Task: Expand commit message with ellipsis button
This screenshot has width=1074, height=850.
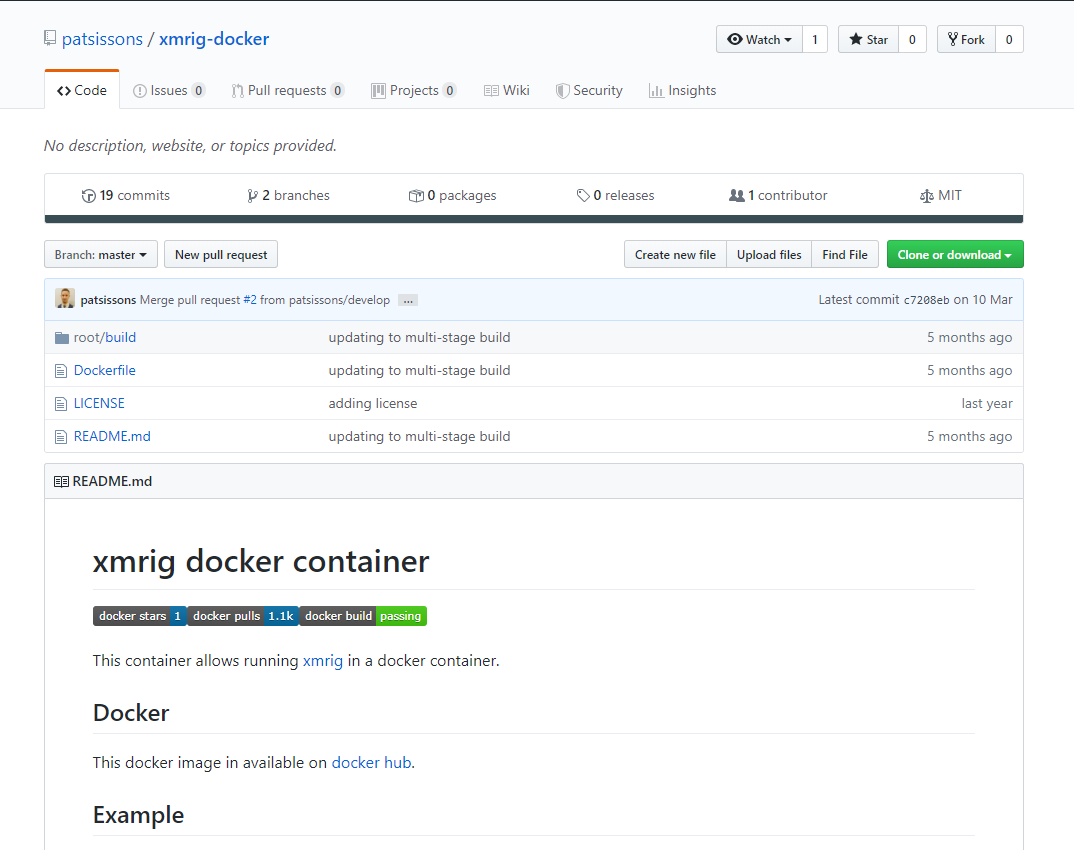Action: click(x=408, y=301)
